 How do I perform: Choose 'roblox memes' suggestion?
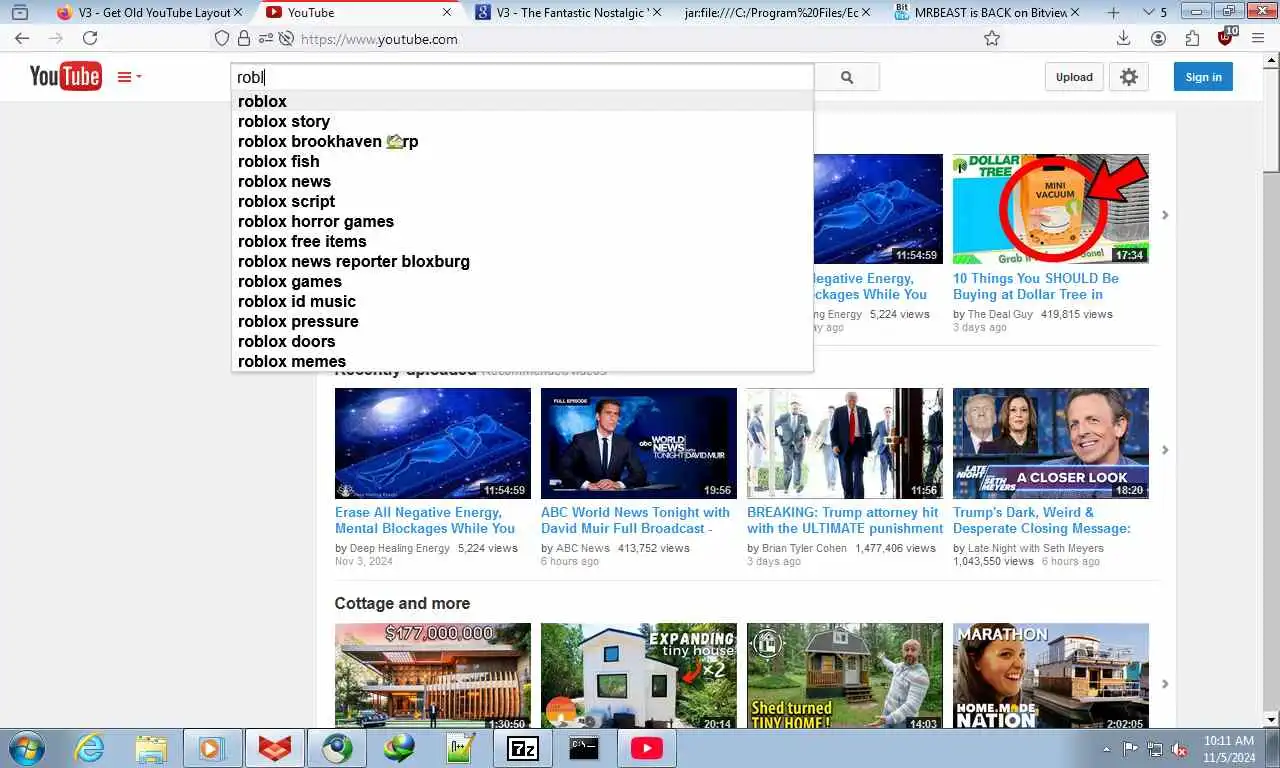click(x=522, y=361)
